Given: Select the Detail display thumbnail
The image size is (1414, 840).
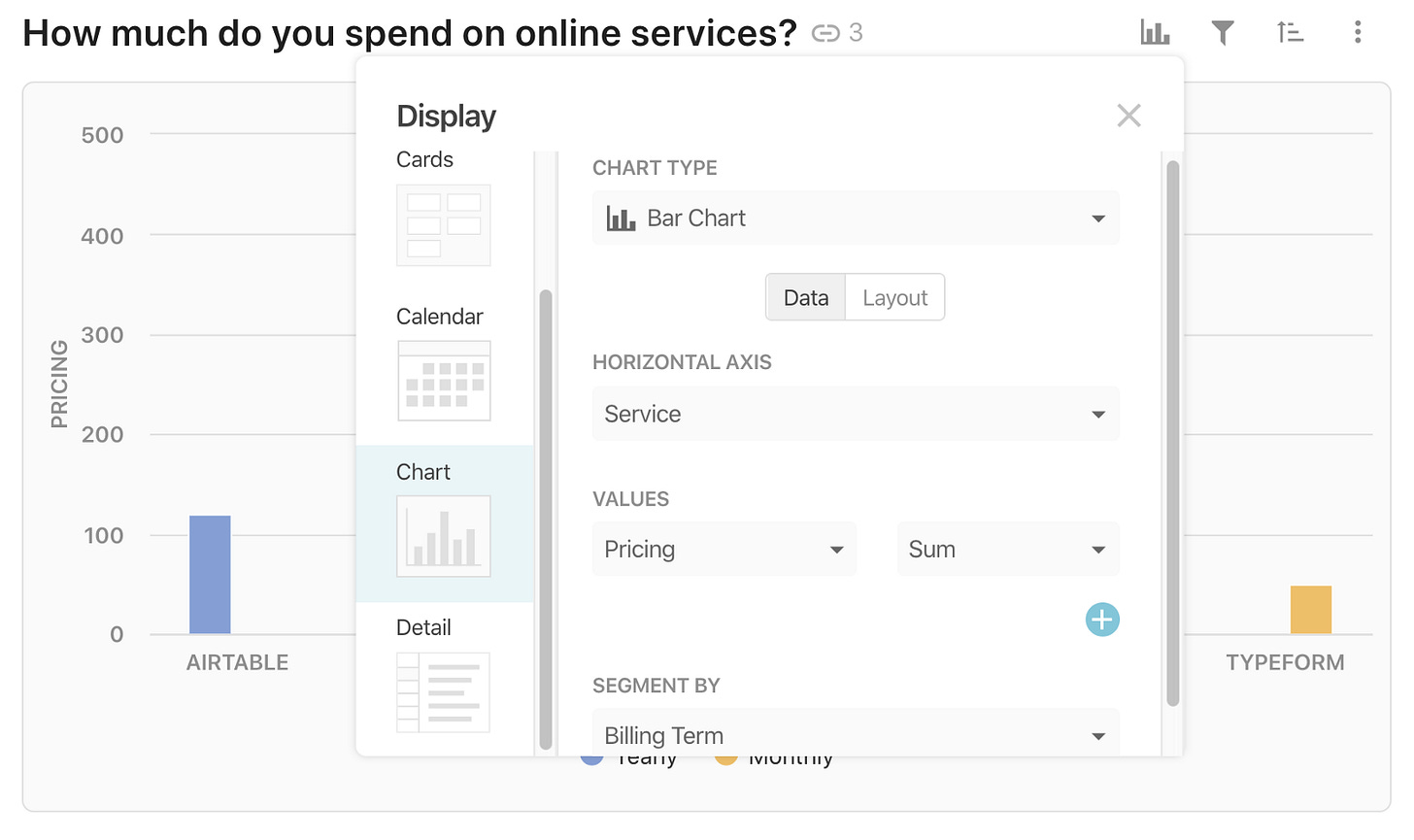Looking at the screenshot, I should point(444,692).
